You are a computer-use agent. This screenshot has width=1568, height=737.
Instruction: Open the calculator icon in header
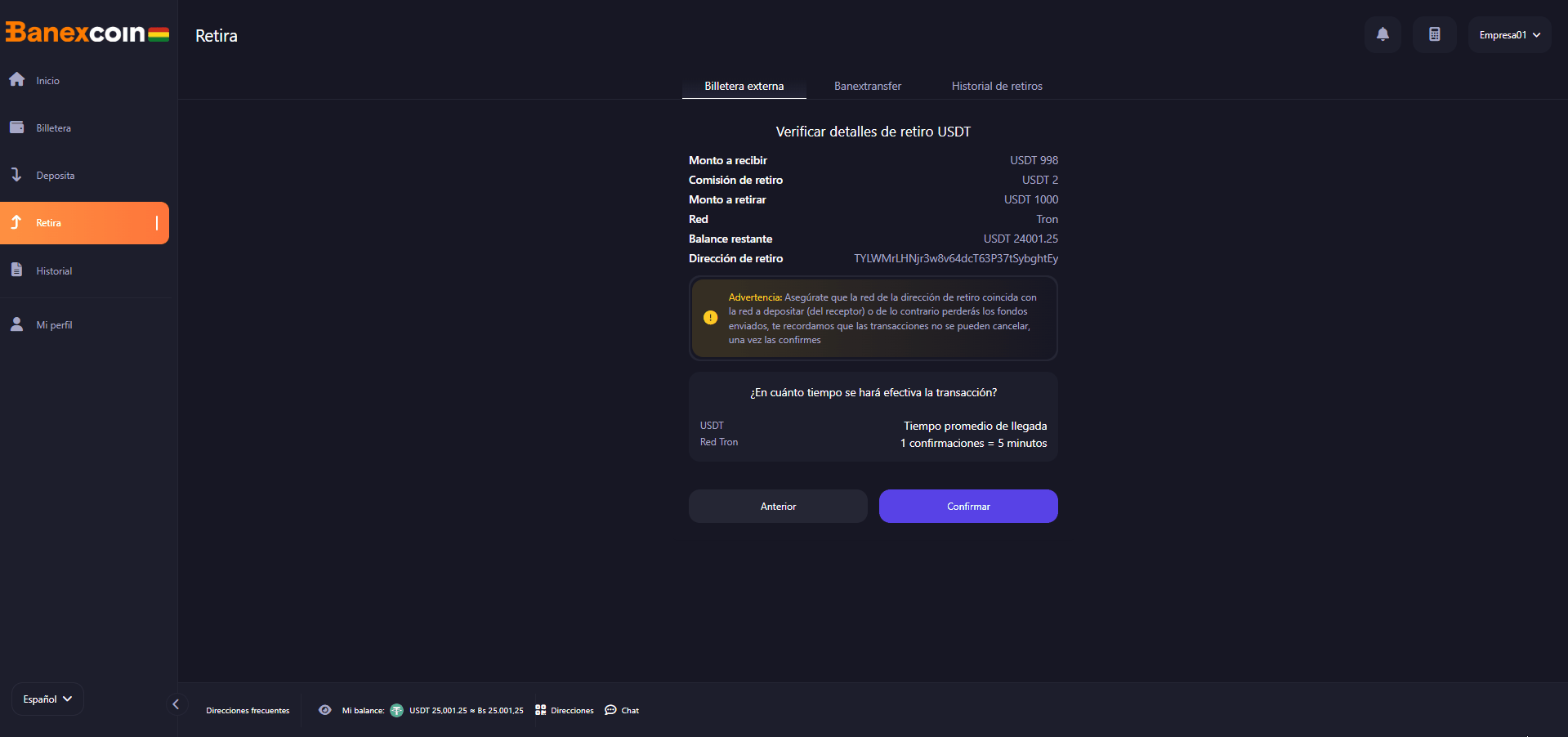tap(1434, 34)
